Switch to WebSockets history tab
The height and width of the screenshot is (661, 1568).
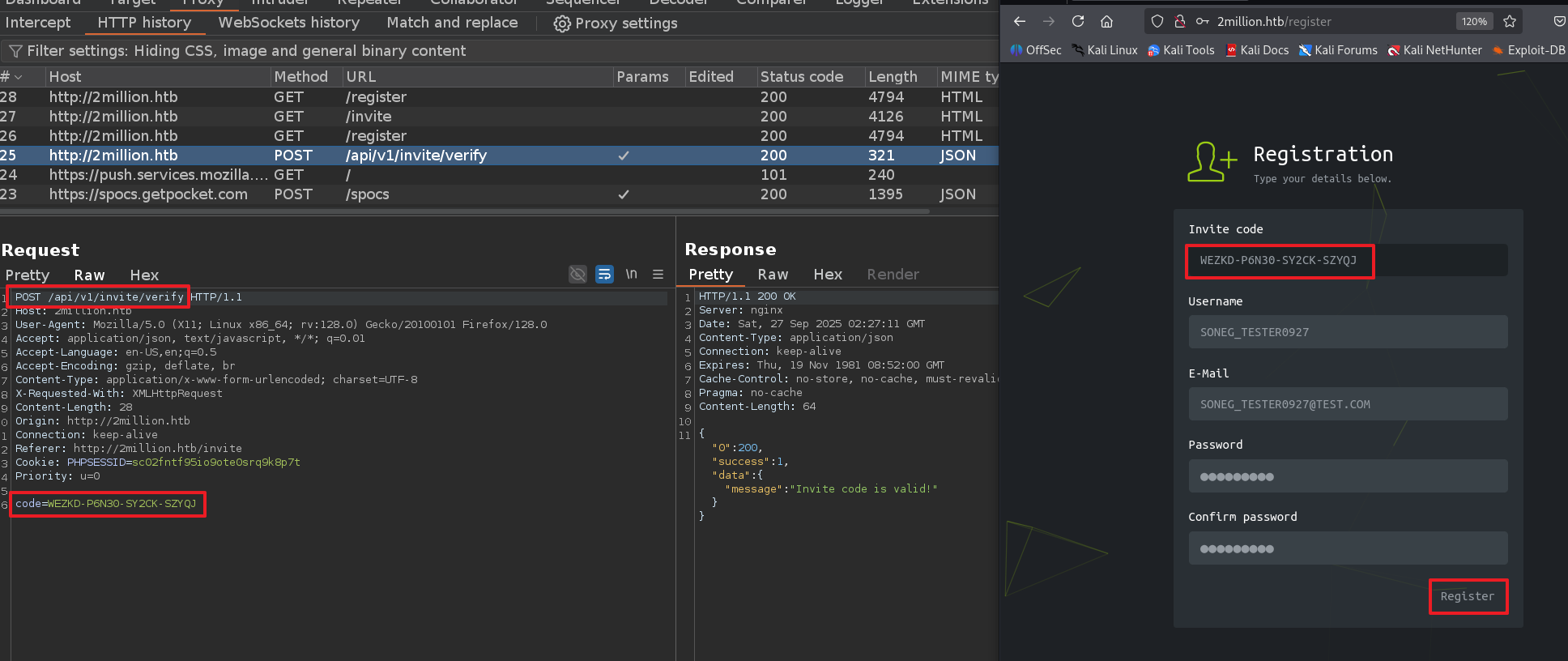click(288, 23)
